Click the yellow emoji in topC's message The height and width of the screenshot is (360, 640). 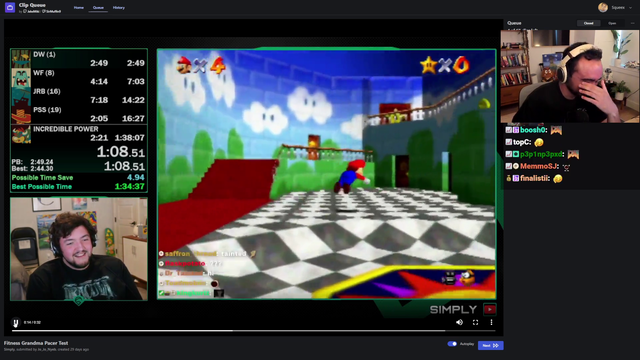(539, 142)
